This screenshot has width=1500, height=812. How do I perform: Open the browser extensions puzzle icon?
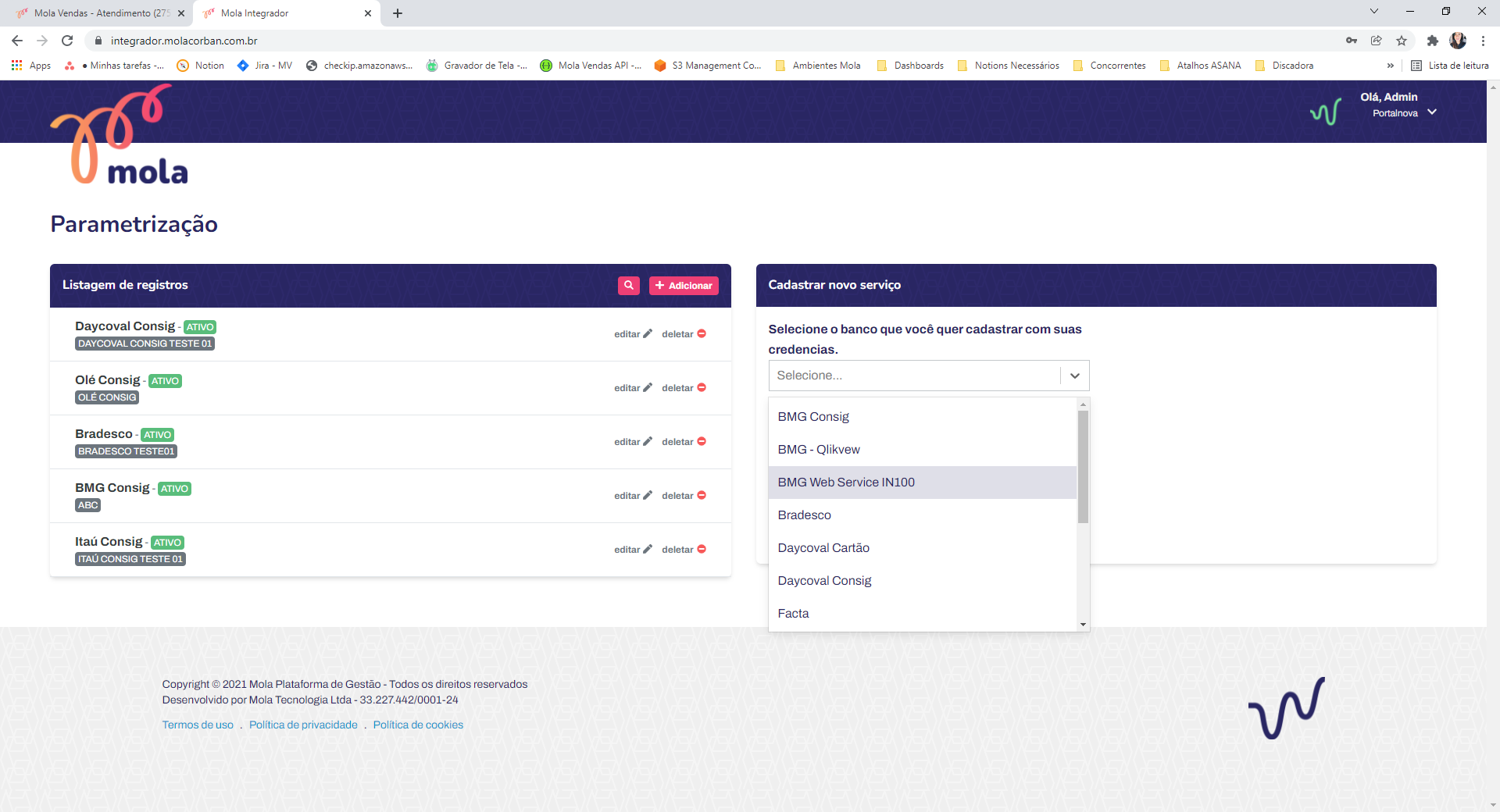(x=1432, y=41)
